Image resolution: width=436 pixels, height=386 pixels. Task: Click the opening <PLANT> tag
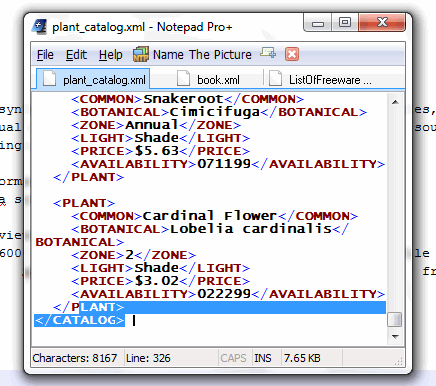point(84,203)
